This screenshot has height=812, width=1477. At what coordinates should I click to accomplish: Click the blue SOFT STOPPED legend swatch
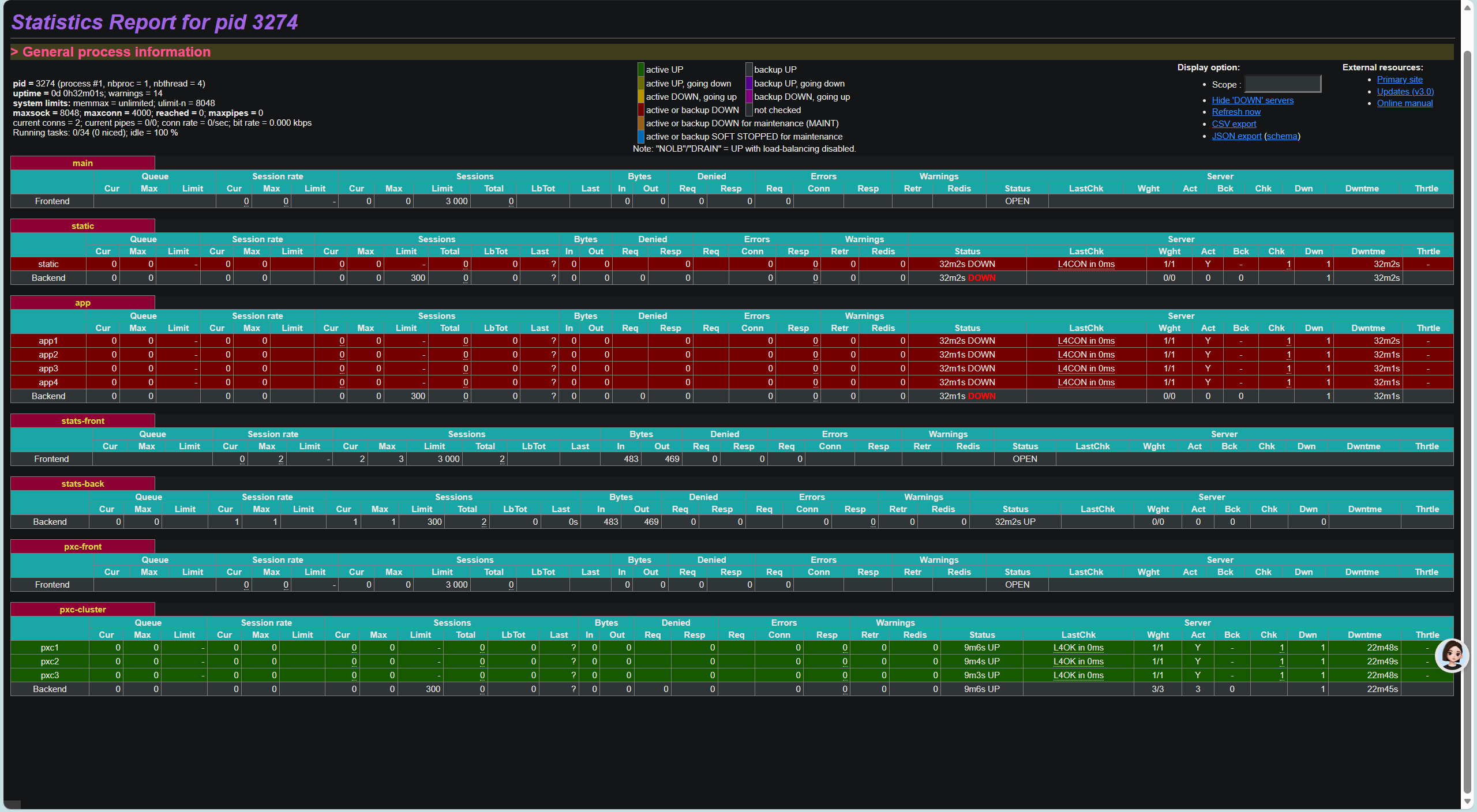tap(640, 137)
